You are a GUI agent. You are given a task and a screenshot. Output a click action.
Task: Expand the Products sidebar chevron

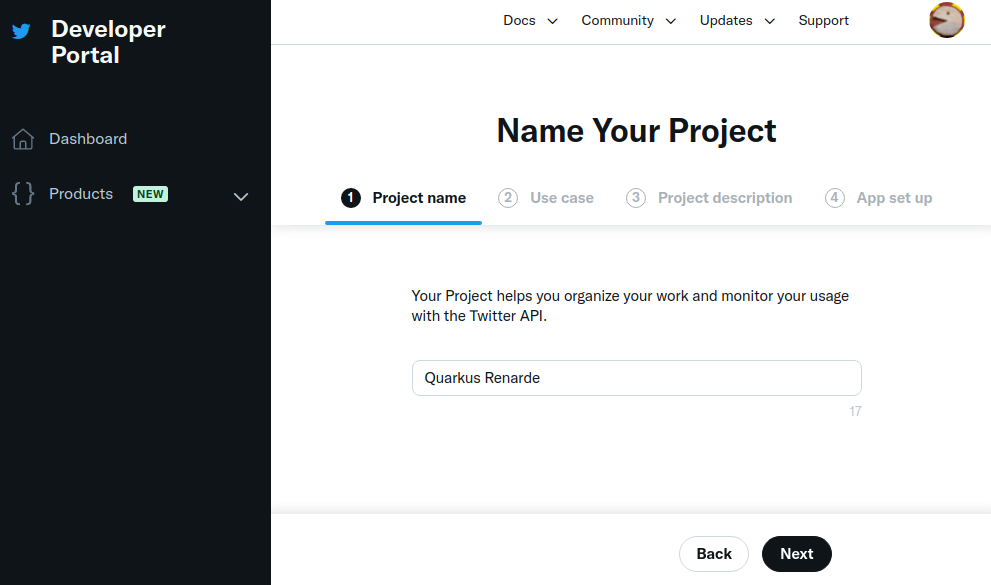[x=240, y=196]
